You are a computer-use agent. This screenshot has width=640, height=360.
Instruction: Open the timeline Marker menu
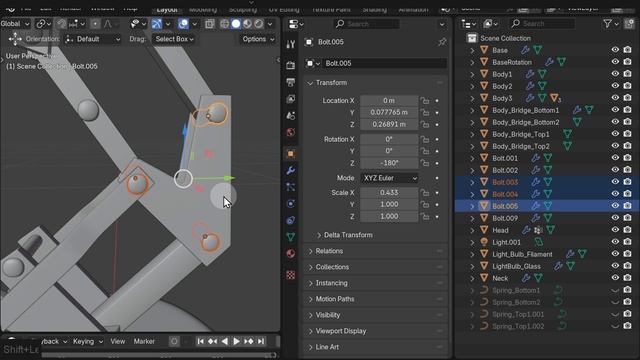[x=144, y=341]
